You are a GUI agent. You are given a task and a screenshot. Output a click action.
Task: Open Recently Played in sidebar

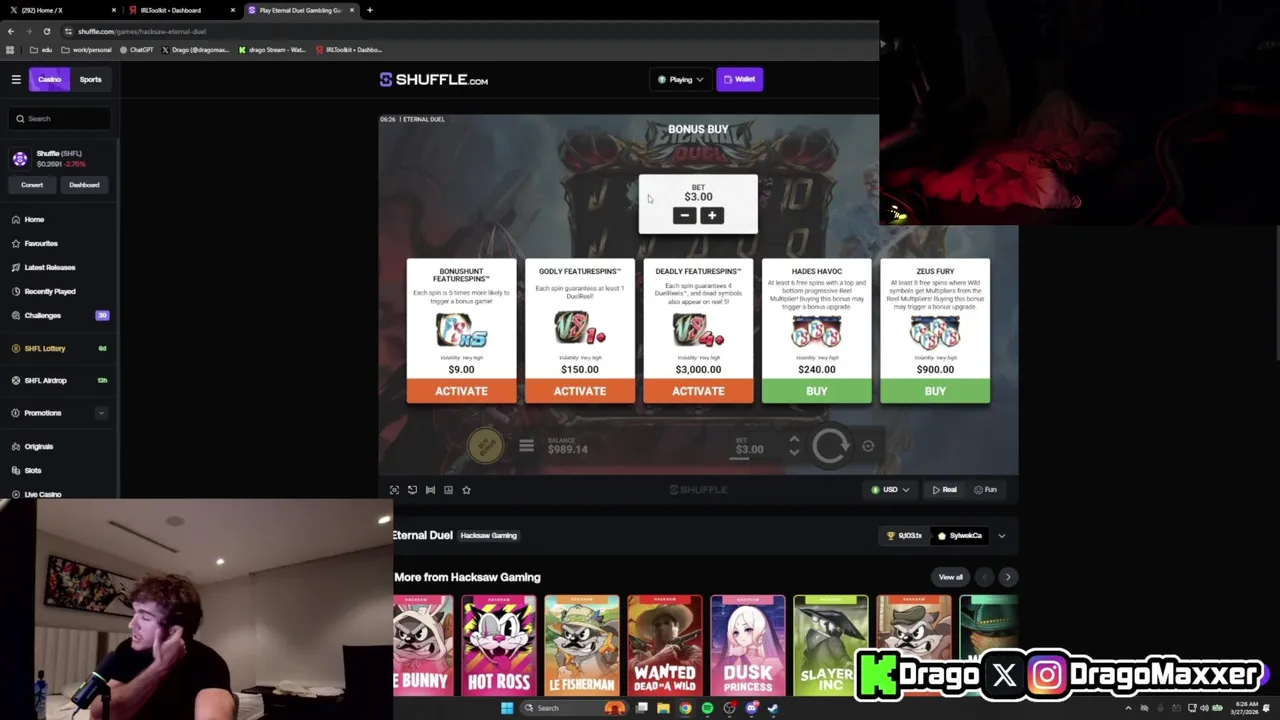pos(49,291)
